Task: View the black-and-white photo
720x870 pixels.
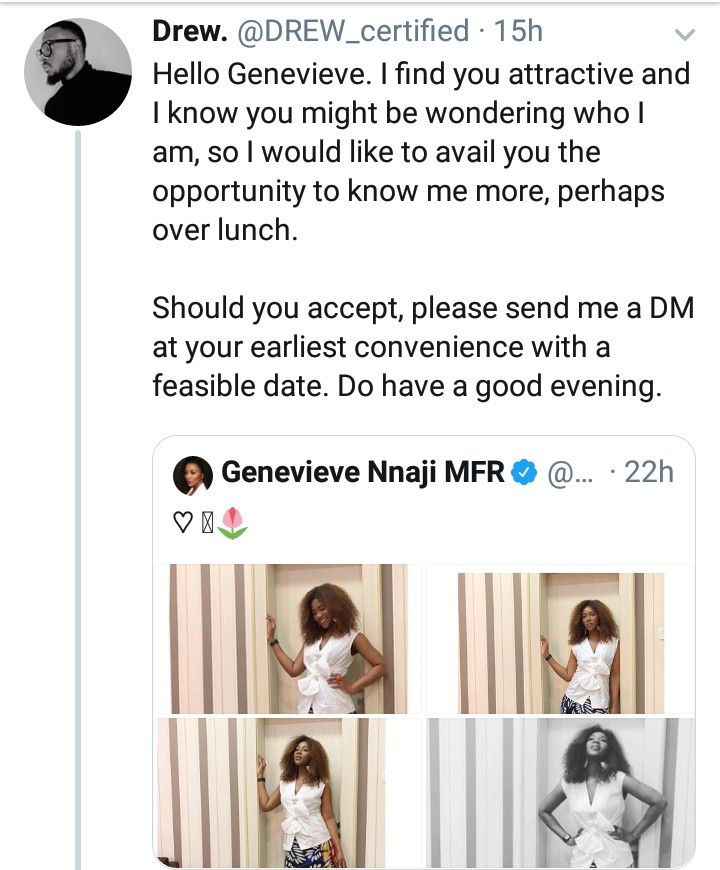Action: (560, 793)
